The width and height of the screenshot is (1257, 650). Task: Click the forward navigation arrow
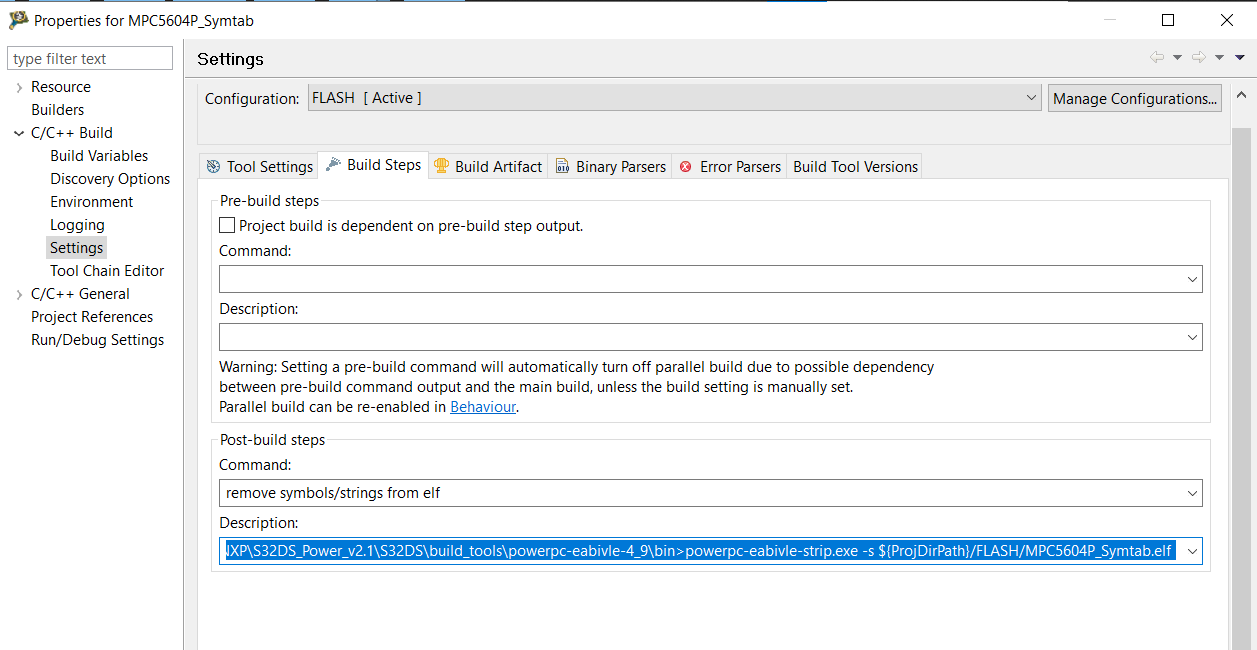pyautogui.click(x=1198, y=58)
